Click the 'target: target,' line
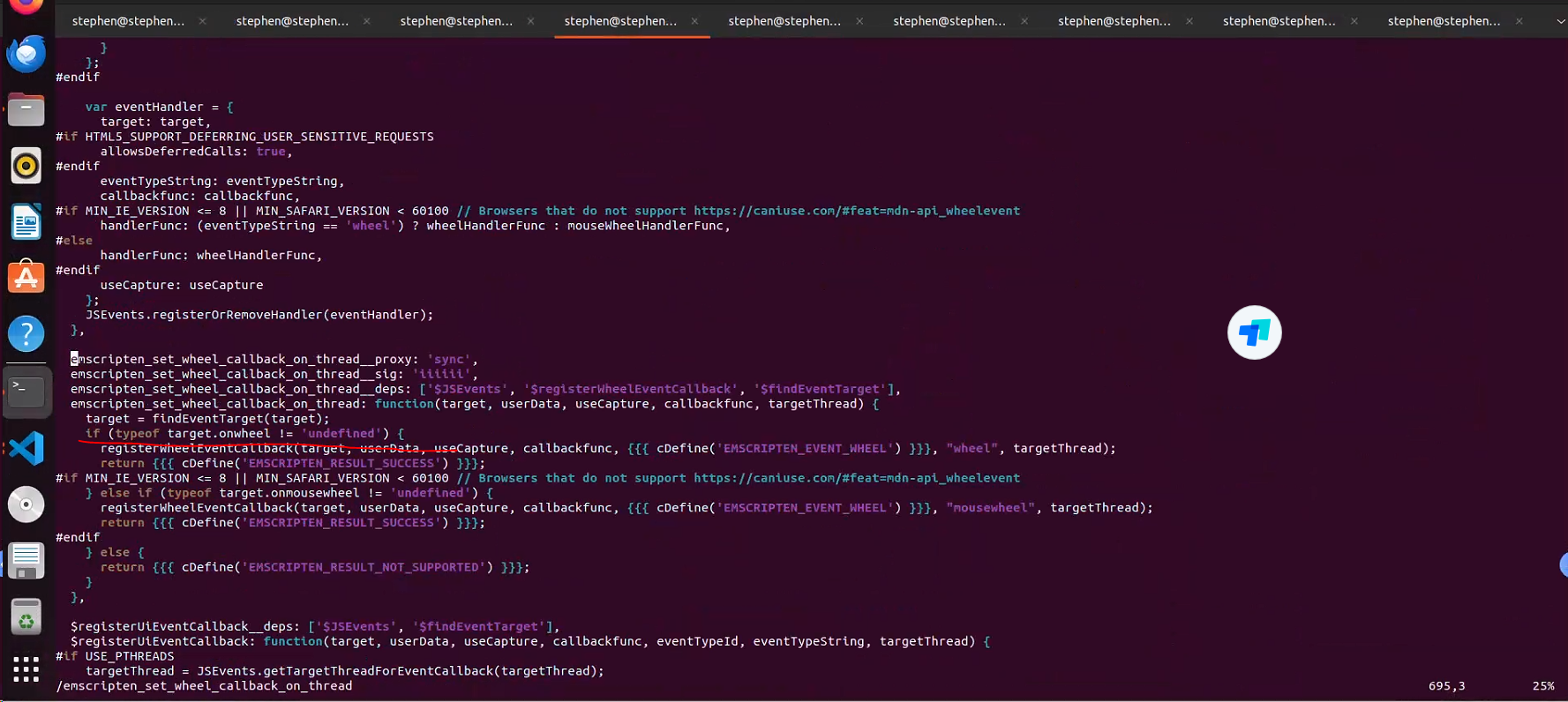The image size is (1568, 702). click(x=155, y=122)
